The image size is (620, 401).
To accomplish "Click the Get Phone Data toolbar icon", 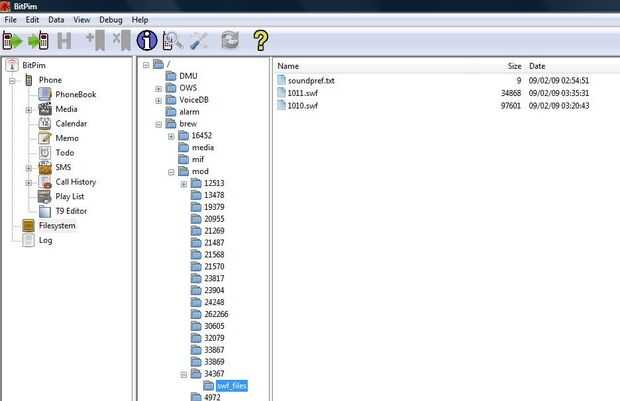I will [x=12, y=40].
